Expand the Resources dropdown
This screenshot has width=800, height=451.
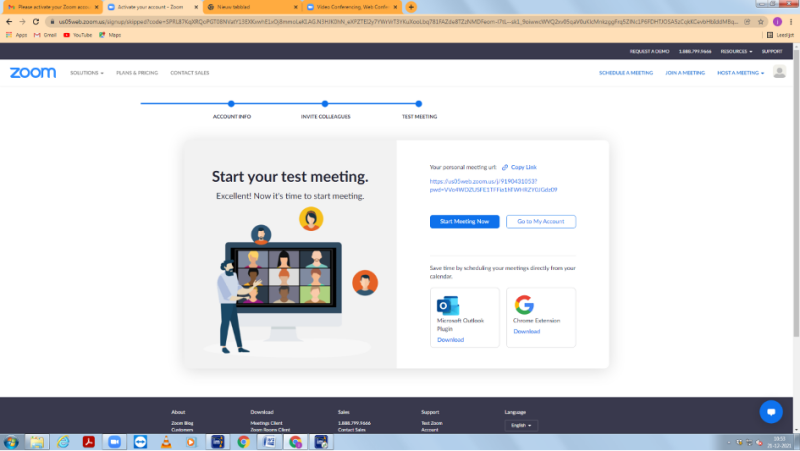(736, 52)
